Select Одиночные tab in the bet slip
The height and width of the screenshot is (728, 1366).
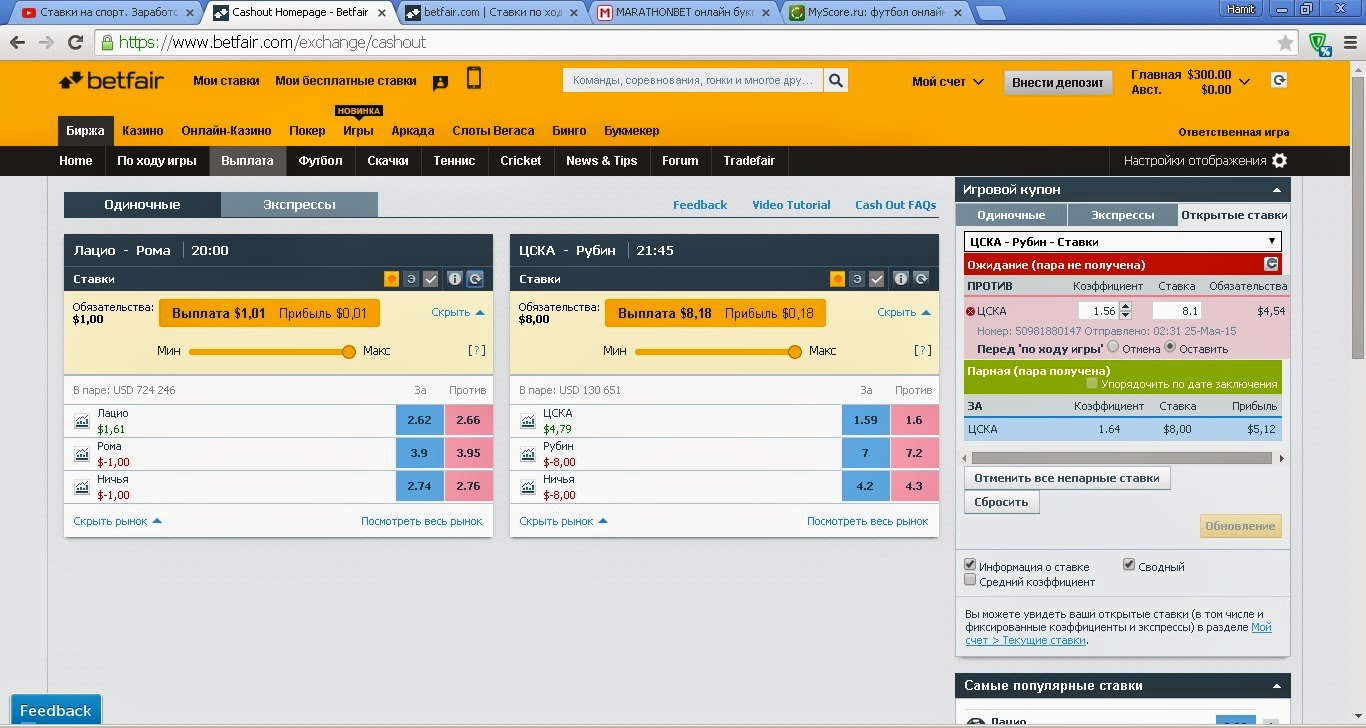[x=1011, y=215]
